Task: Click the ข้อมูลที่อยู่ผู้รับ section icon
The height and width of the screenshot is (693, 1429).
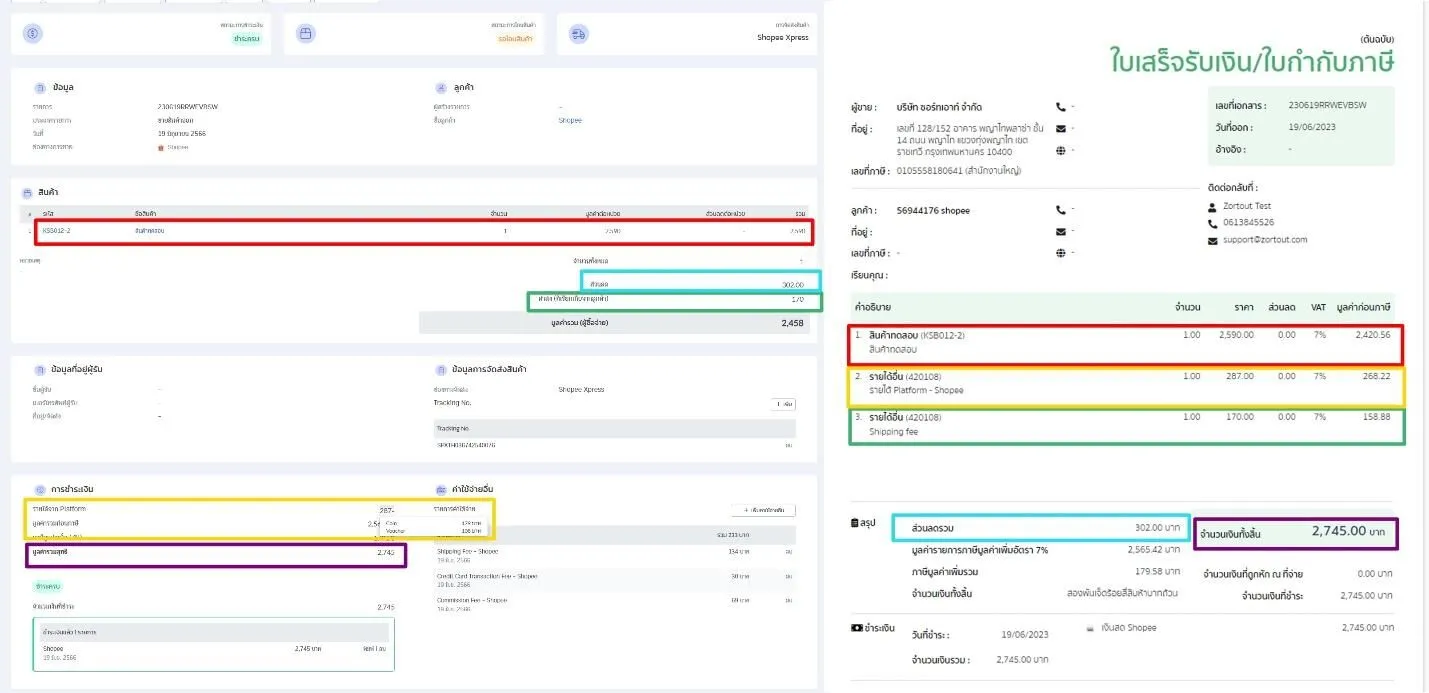Action: [40, 370]
